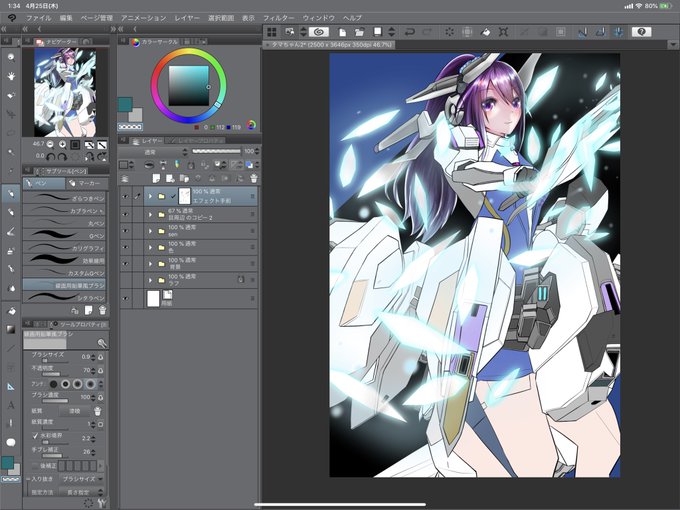This screenshot has height=510, width=680.
Task: Click the zoom out icon in the Navigator
Action: (x=50, y=144)
